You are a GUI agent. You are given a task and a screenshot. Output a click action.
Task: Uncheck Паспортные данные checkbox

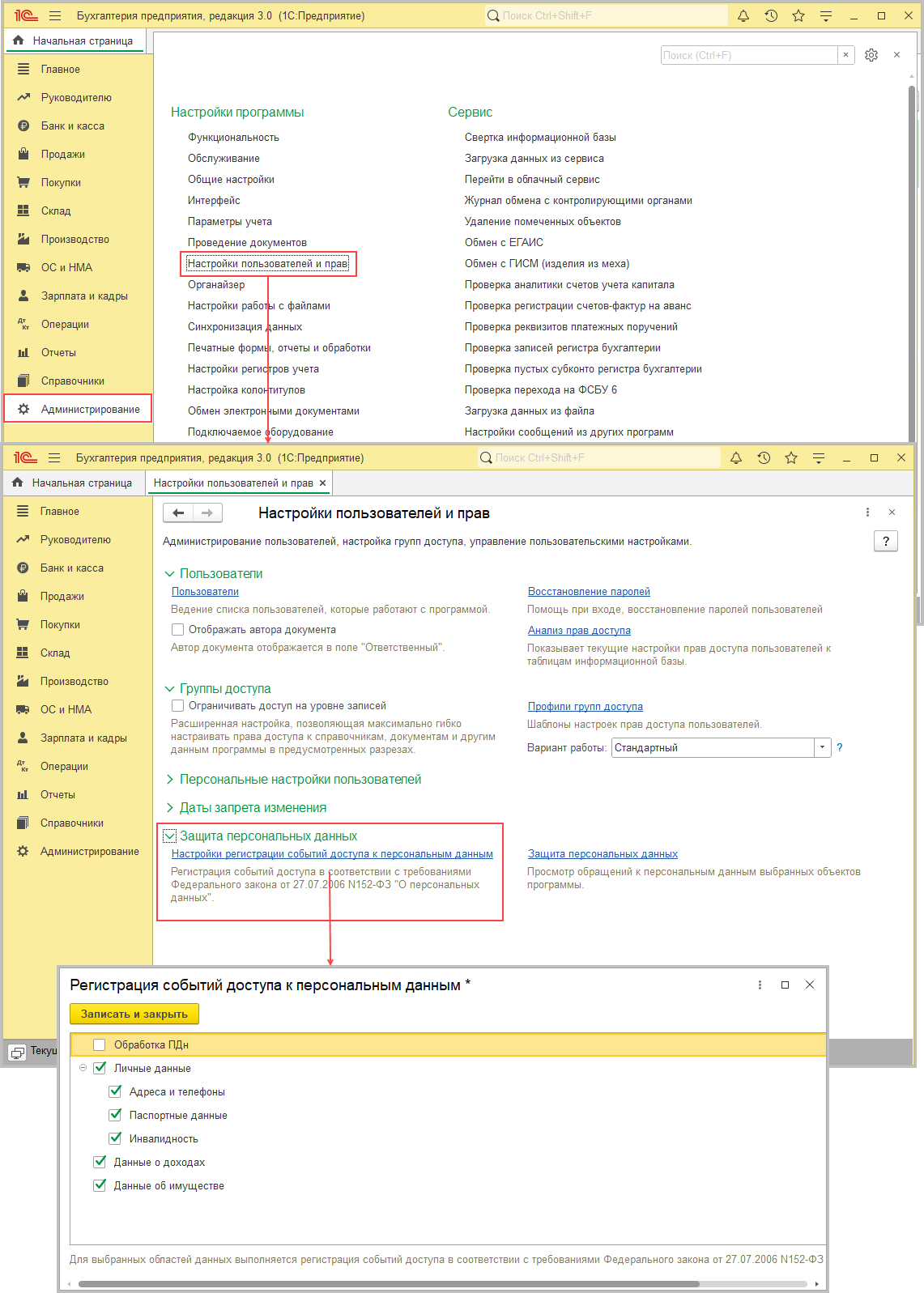(x=115, y=1115)
